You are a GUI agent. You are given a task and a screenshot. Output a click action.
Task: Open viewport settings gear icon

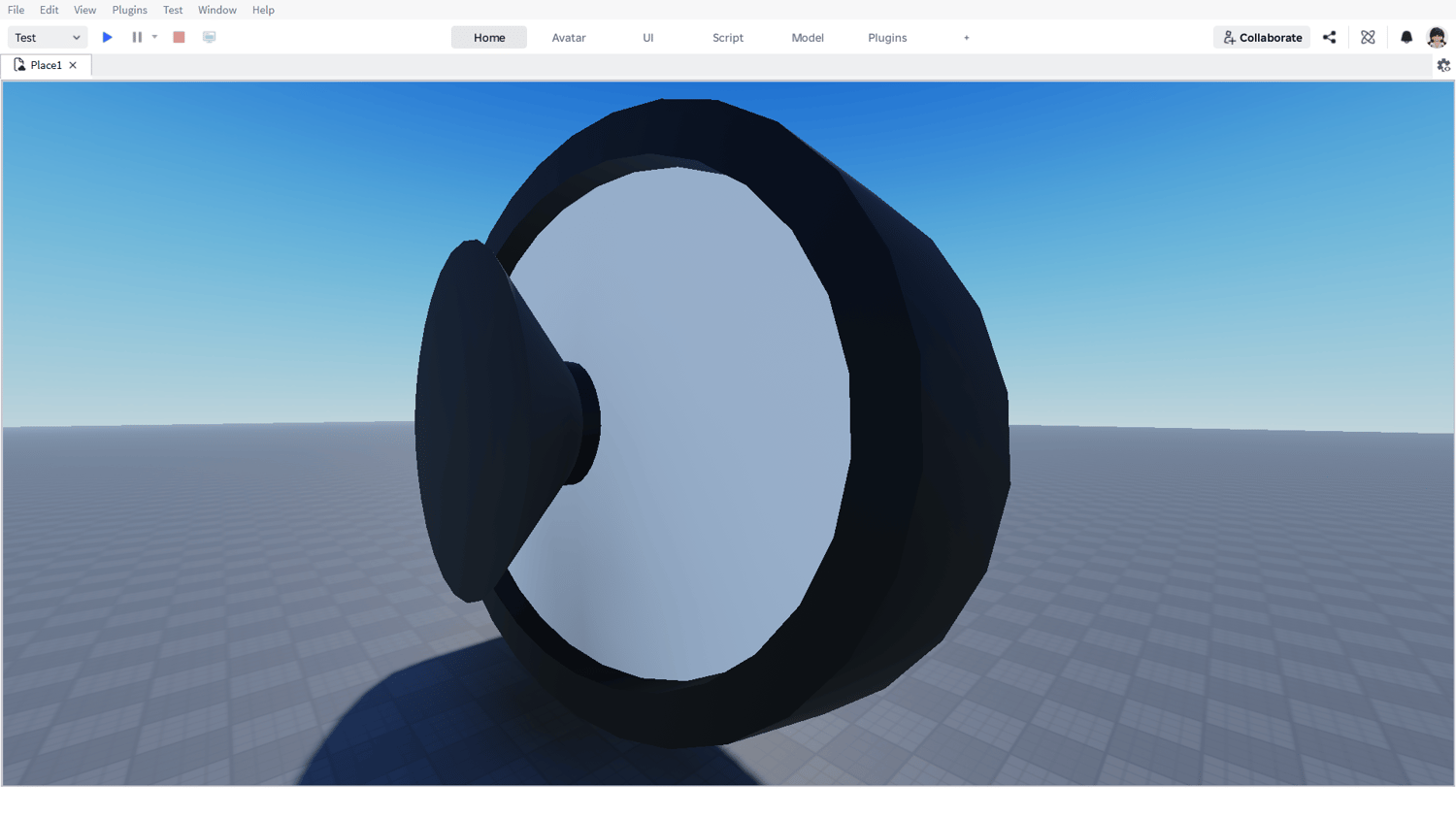tap(1443, 65)
